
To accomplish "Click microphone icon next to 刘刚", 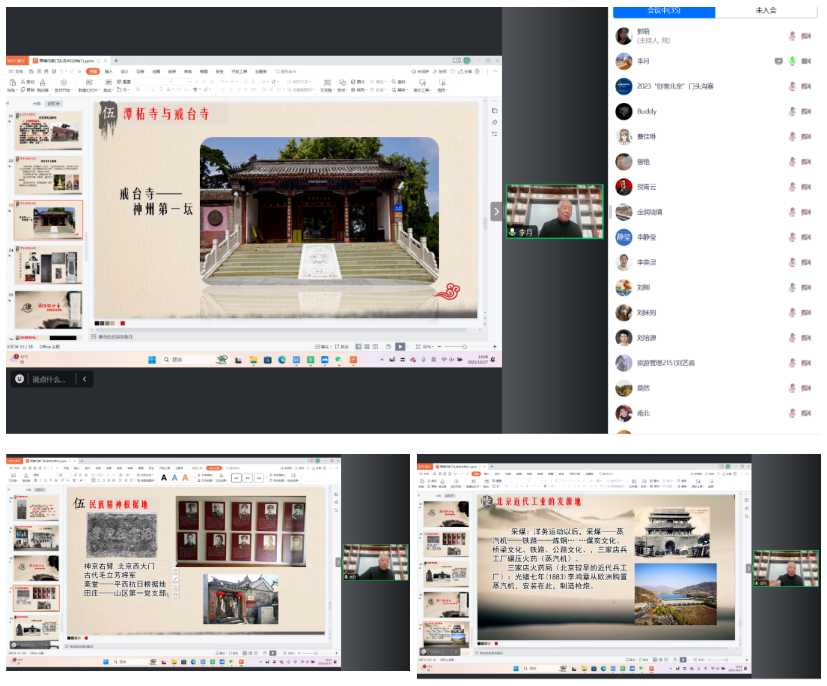I will coord(792,287).
